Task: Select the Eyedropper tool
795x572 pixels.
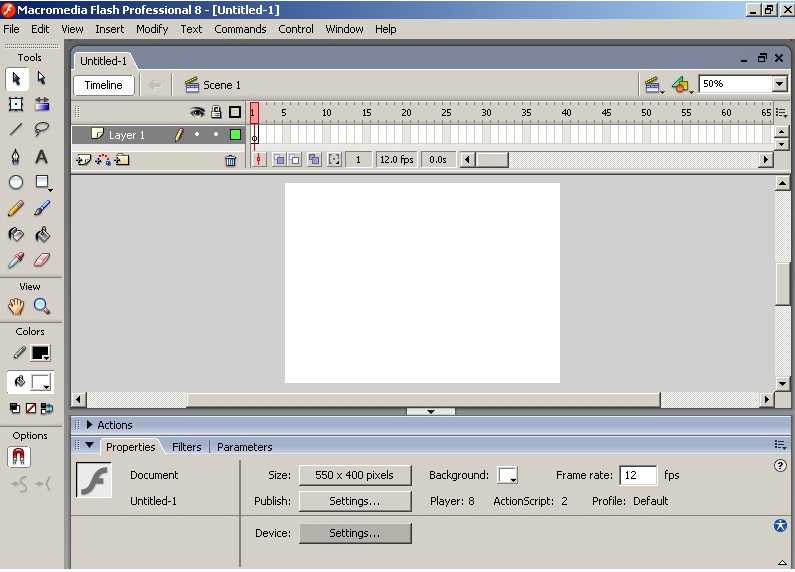Action: (16, 260)
